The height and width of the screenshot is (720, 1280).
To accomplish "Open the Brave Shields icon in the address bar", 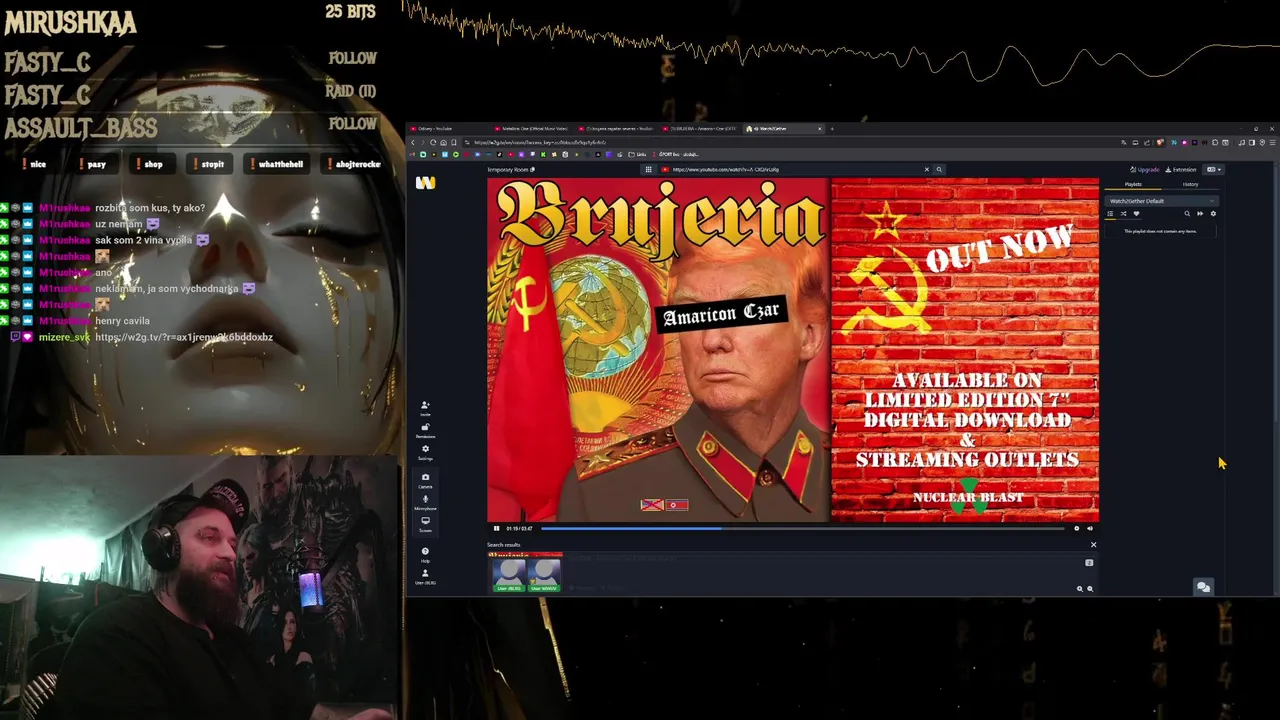I will pyautogui.click(x=1160, y=142).
